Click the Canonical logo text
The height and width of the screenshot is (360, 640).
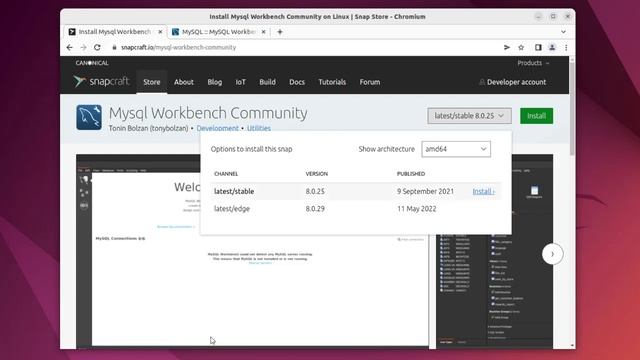92,63
